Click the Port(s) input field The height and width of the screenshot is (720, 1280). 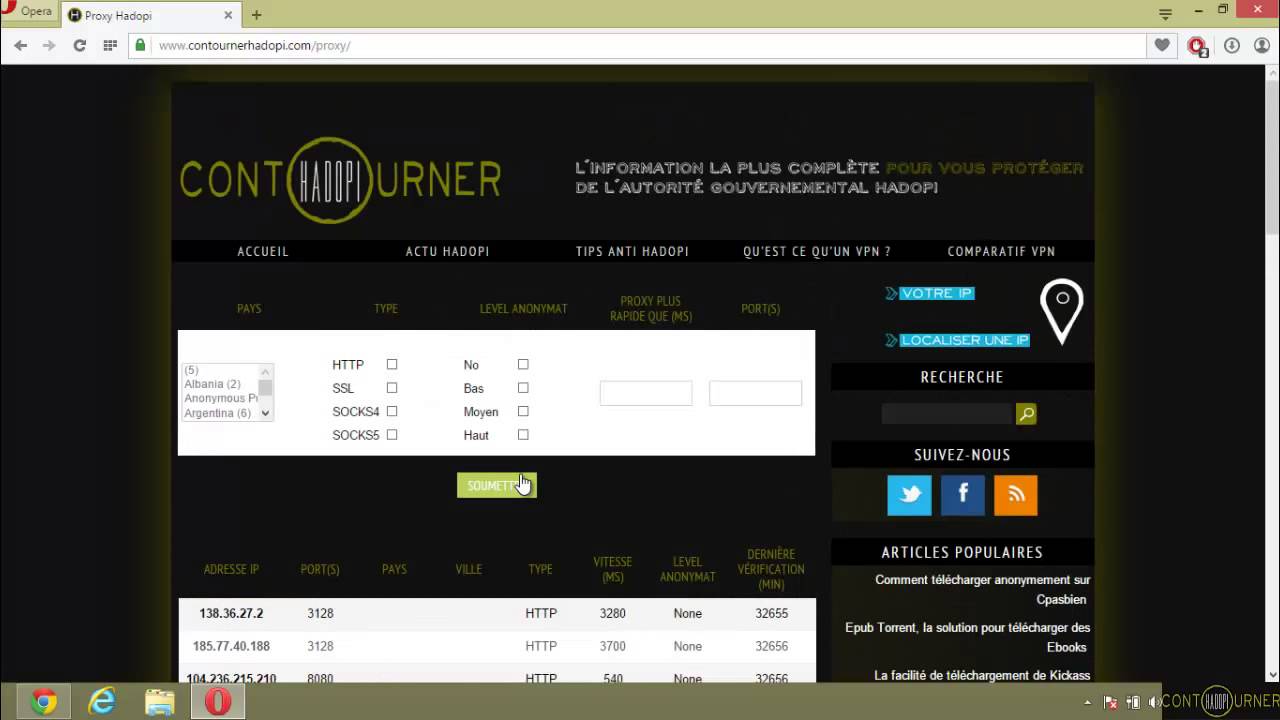pos(755,393)
